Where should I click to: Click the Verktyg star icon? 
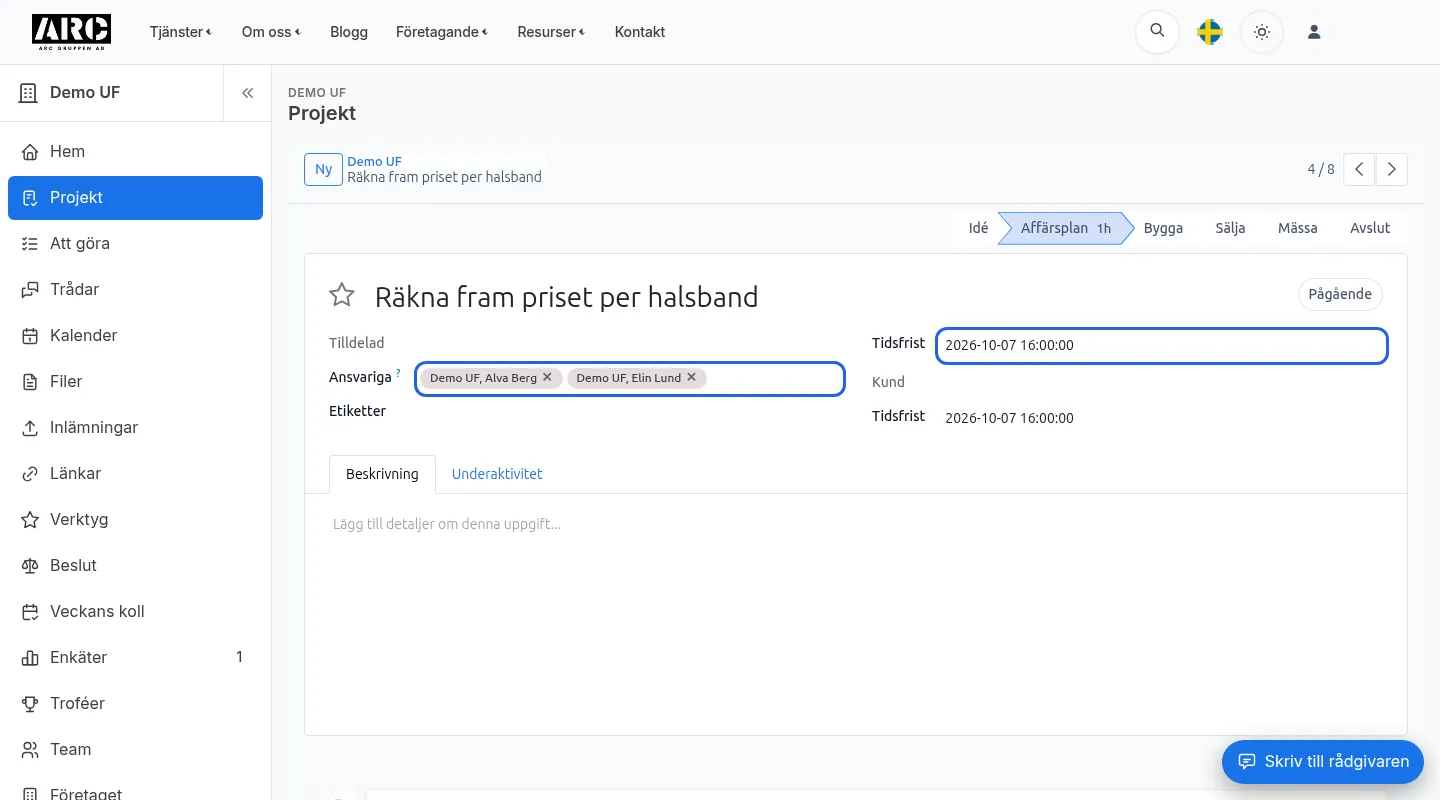click(30, 520)
